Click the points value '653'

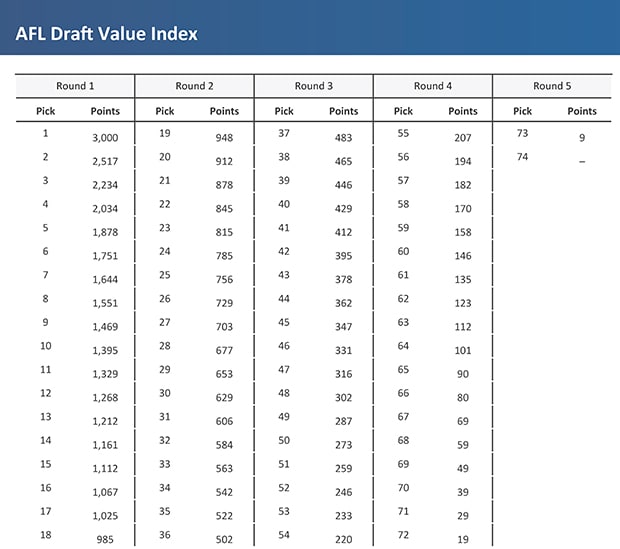[224, 374]
